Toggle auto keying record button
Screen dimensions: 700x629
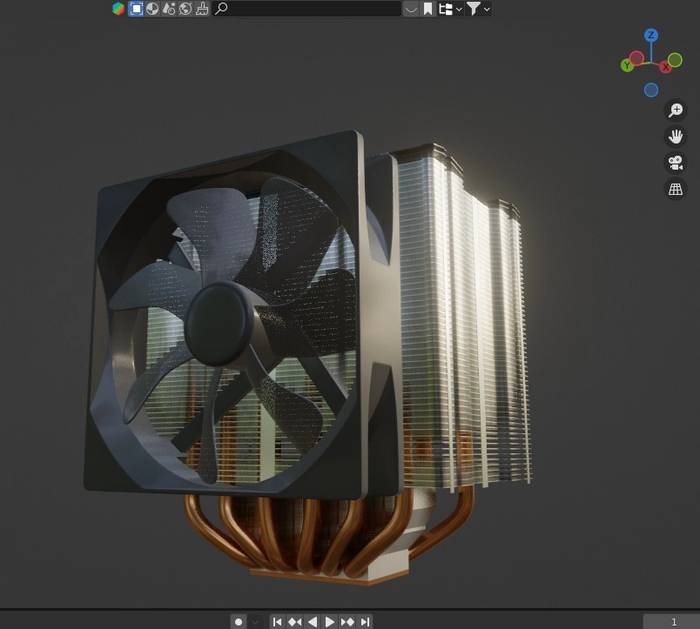tap(238, 621)
